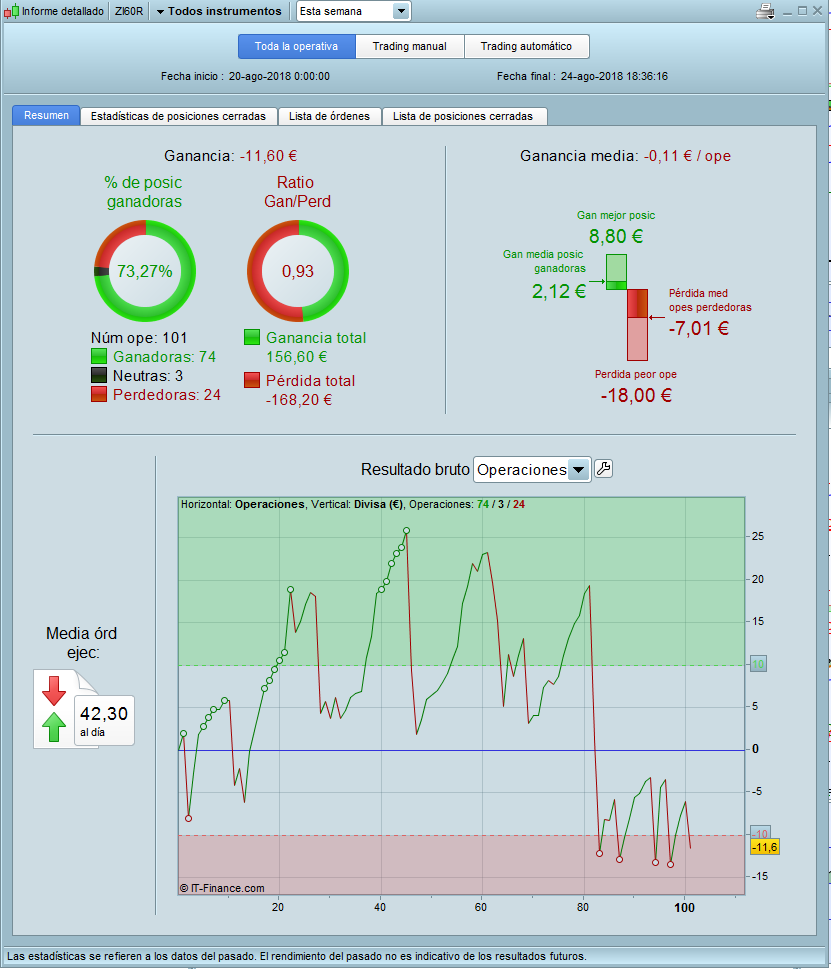Open Estadísticas de posiciones cerradas tab
The image size is (831, 969).
click(179, 116)
